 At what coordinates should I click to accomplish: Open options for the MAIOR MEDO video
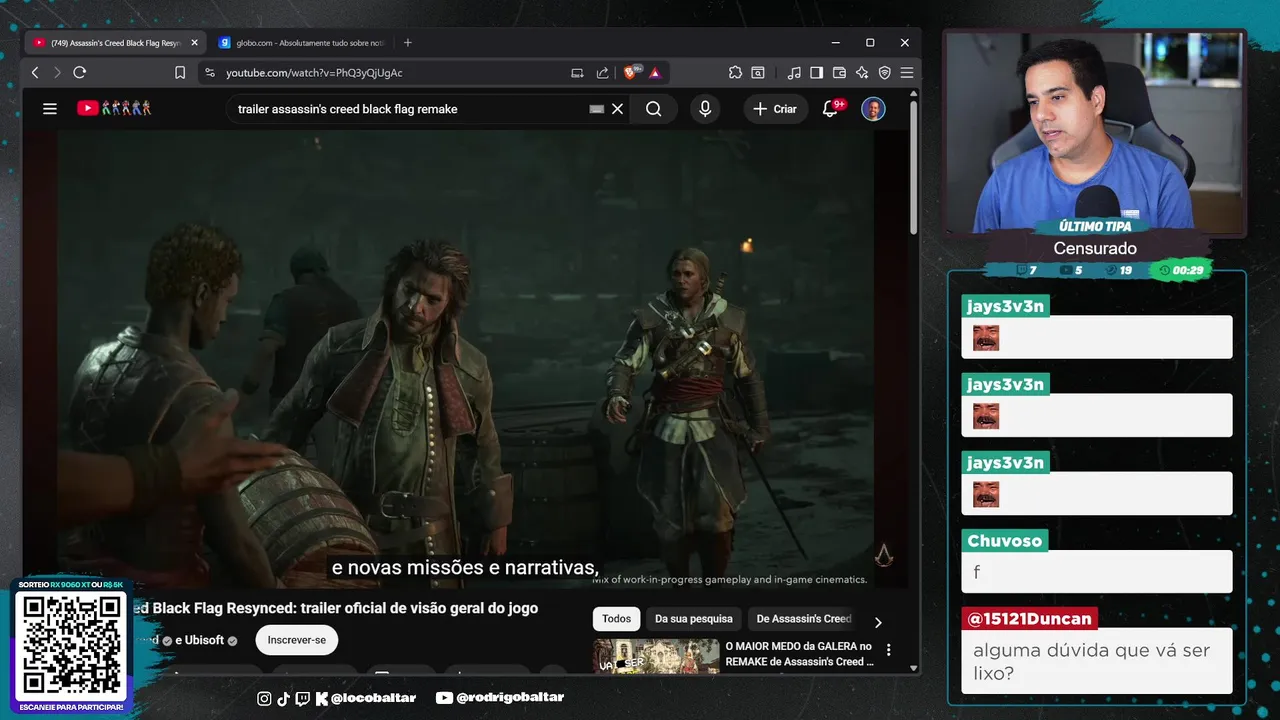click(888, 650)
